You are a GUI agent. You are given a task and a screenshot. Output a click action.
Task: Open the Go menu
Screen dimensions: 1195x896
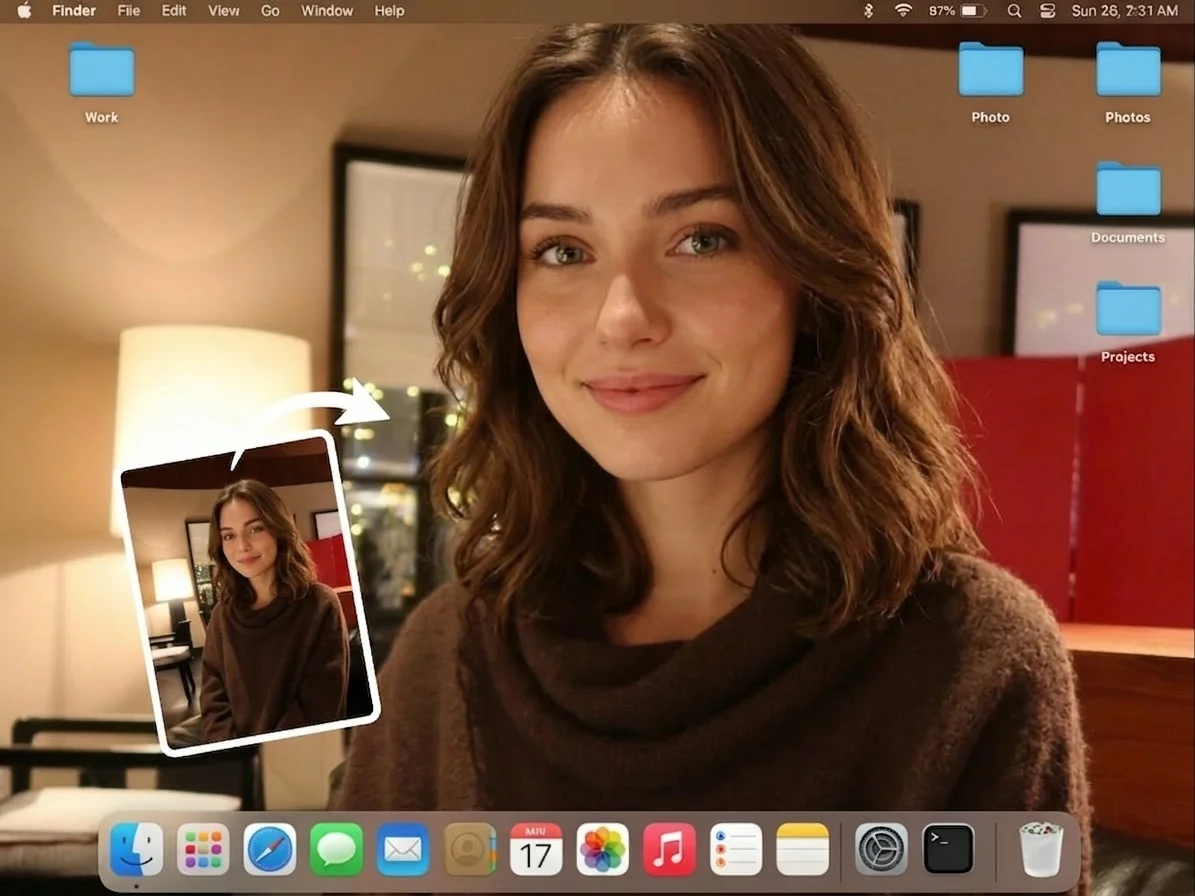tap(270, 11)
